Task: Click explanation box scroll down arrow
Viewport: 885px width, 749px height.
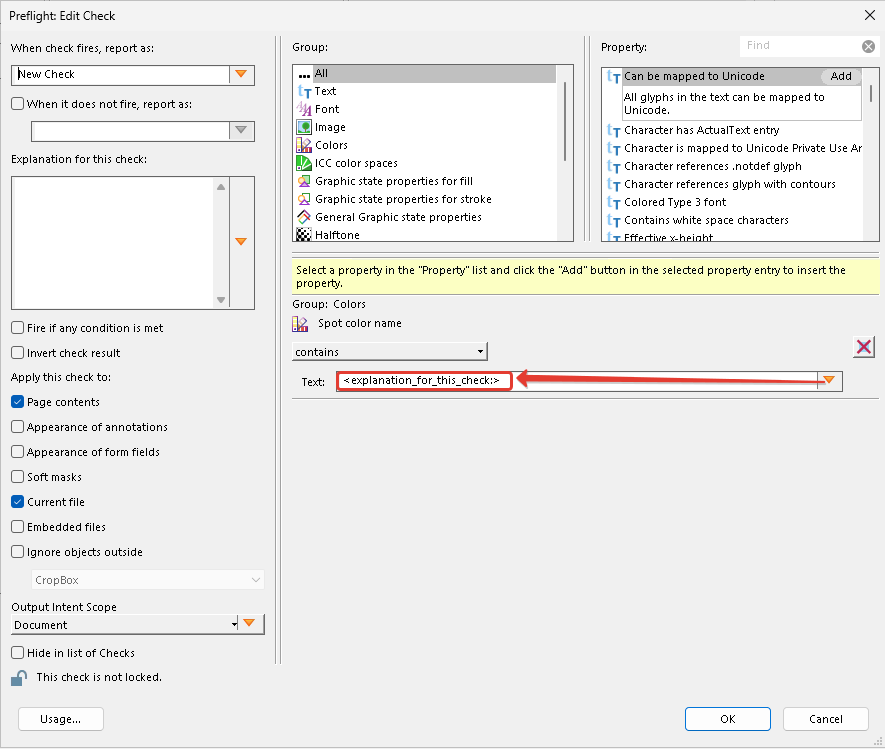Action: pos(221,300)
